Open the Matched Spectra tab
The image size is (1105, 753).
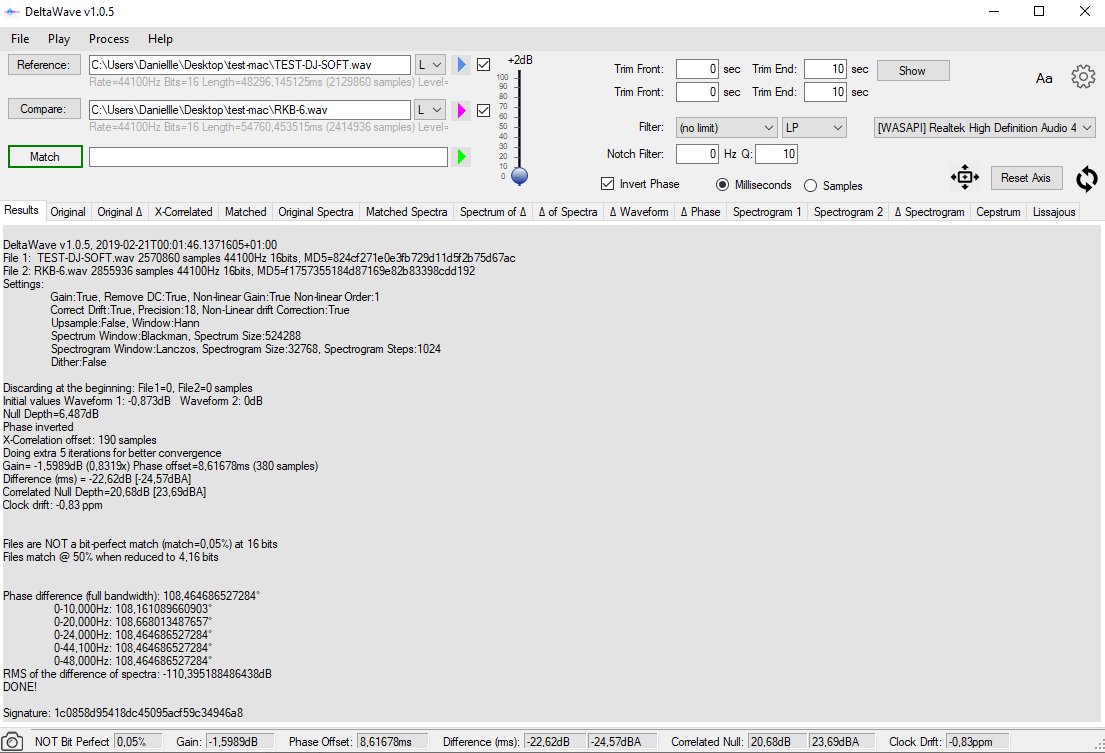point(407,211)
